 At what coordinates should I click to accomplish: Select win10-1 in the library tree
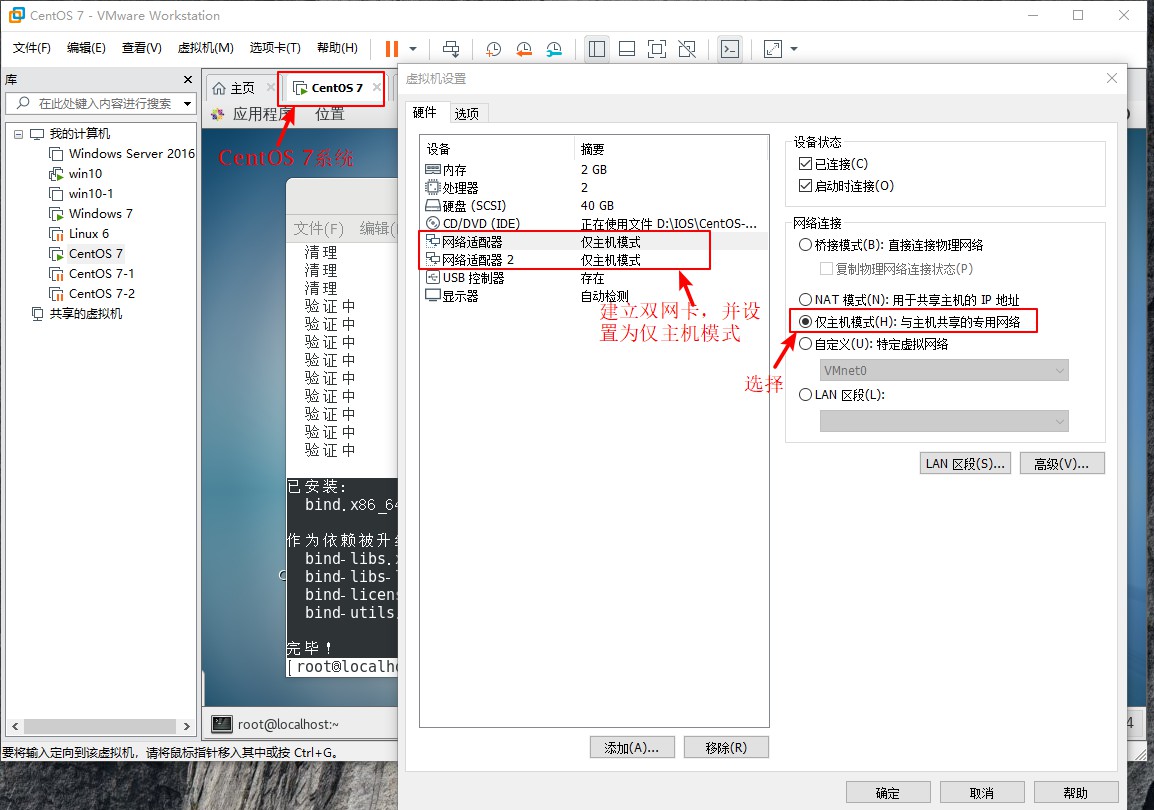coord(81,193)
